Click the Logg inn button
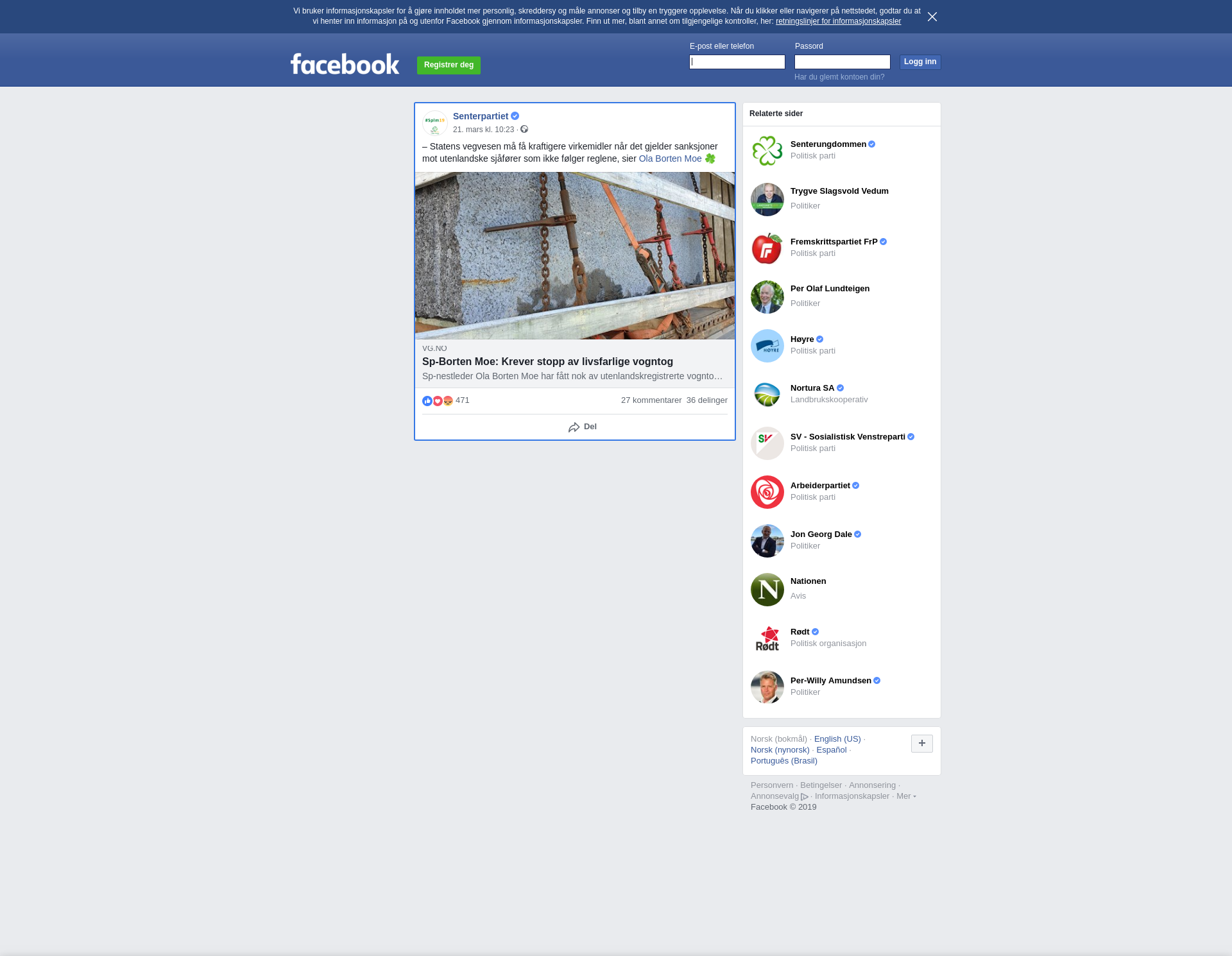Image resolution: width=1232 pixels, height=956 pixels. [x=920, y=62]
